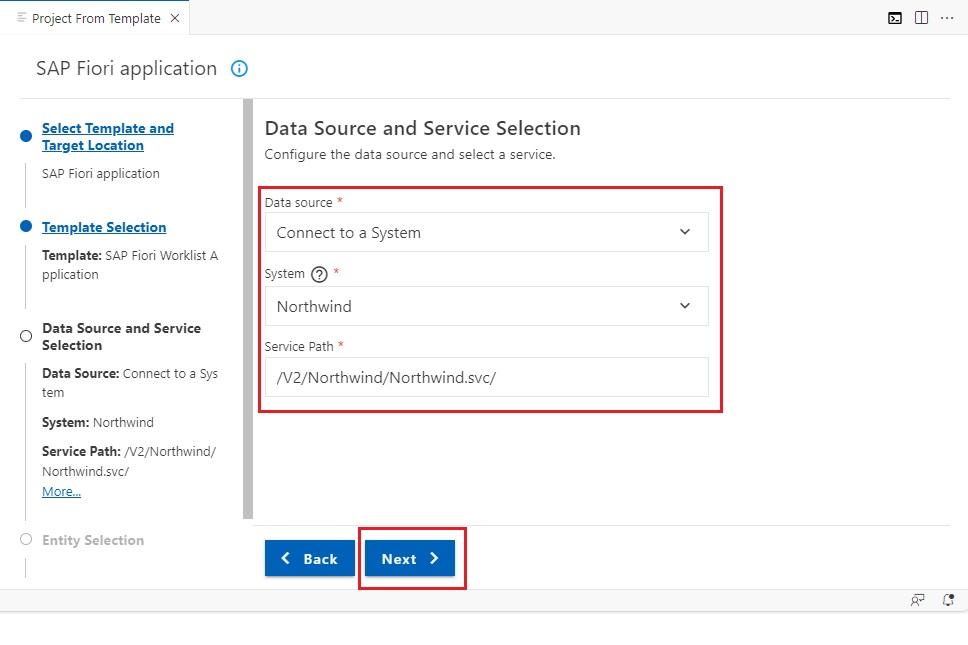Open the Data source dropdown
This screenshot has height=645, width=968.
tap(486, 232)
